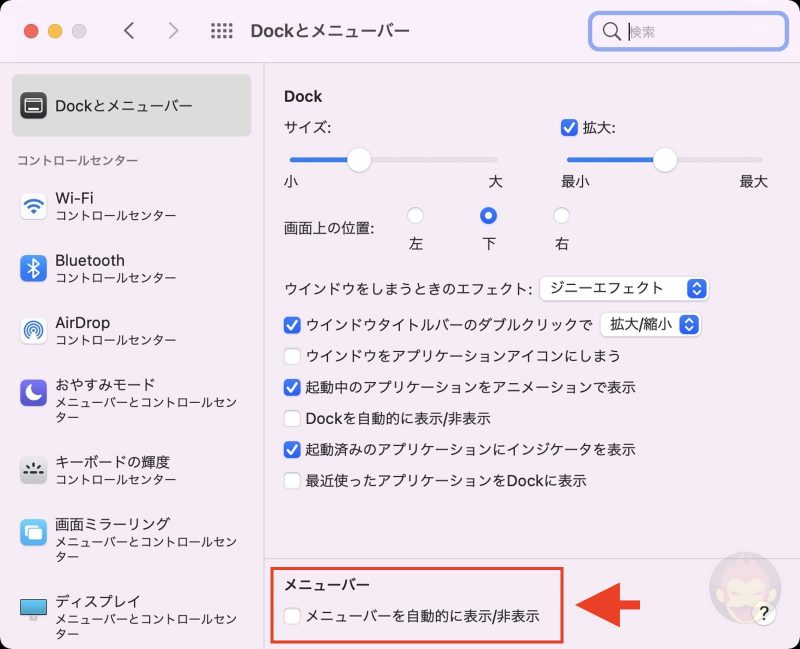Open the Show All preferences grid icon
The height and width of the screenshot is (649, 800).
221,31
